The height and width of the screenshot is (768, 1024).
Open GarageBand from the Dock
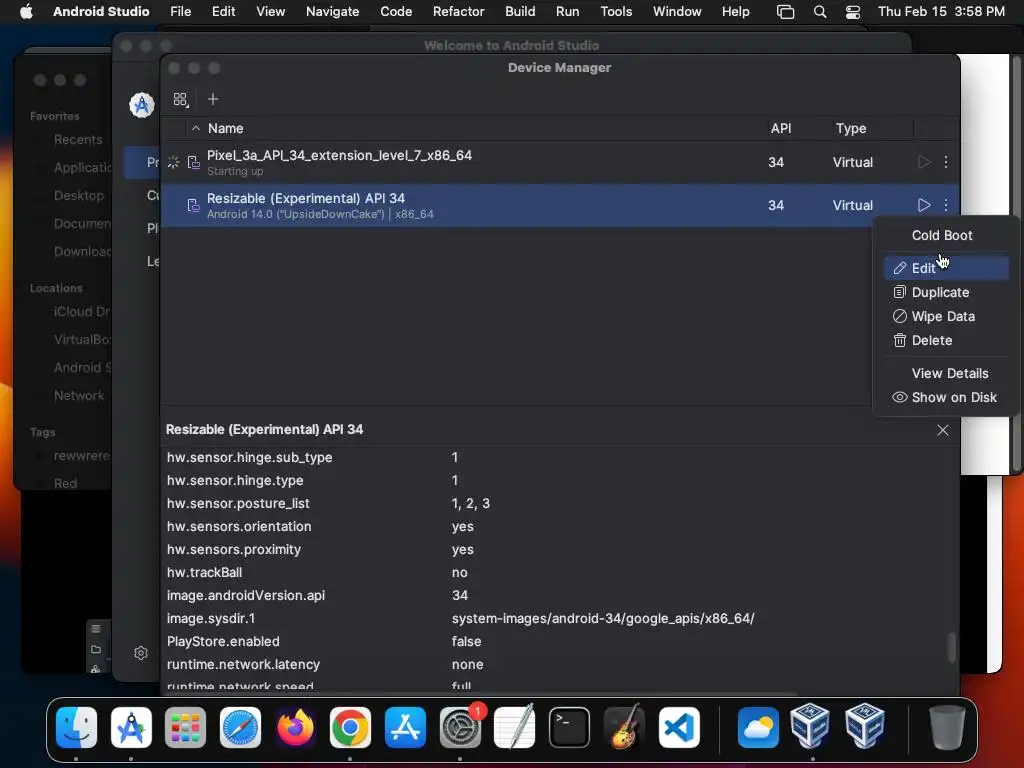tap(624, 727)
